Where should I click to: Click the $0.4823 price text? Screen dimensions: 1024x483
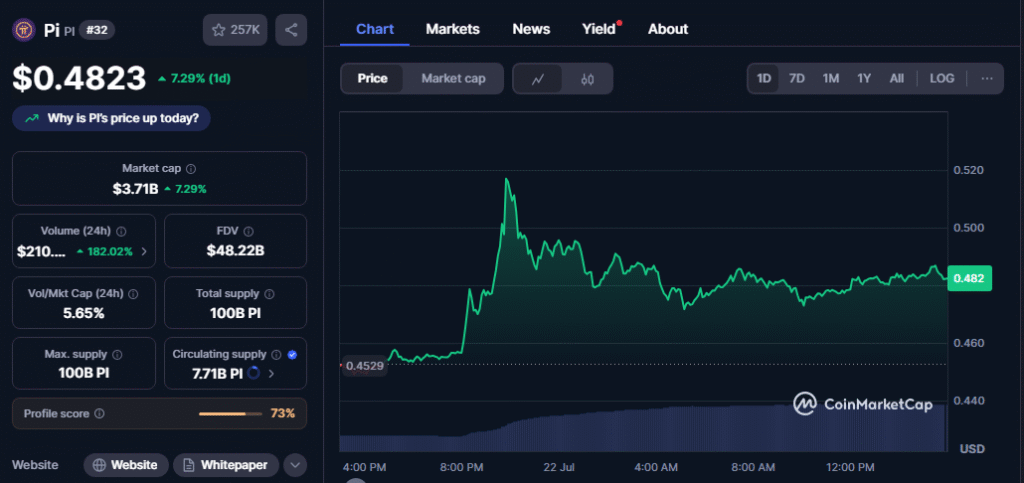pyautogui.click(x=79, y=79)
